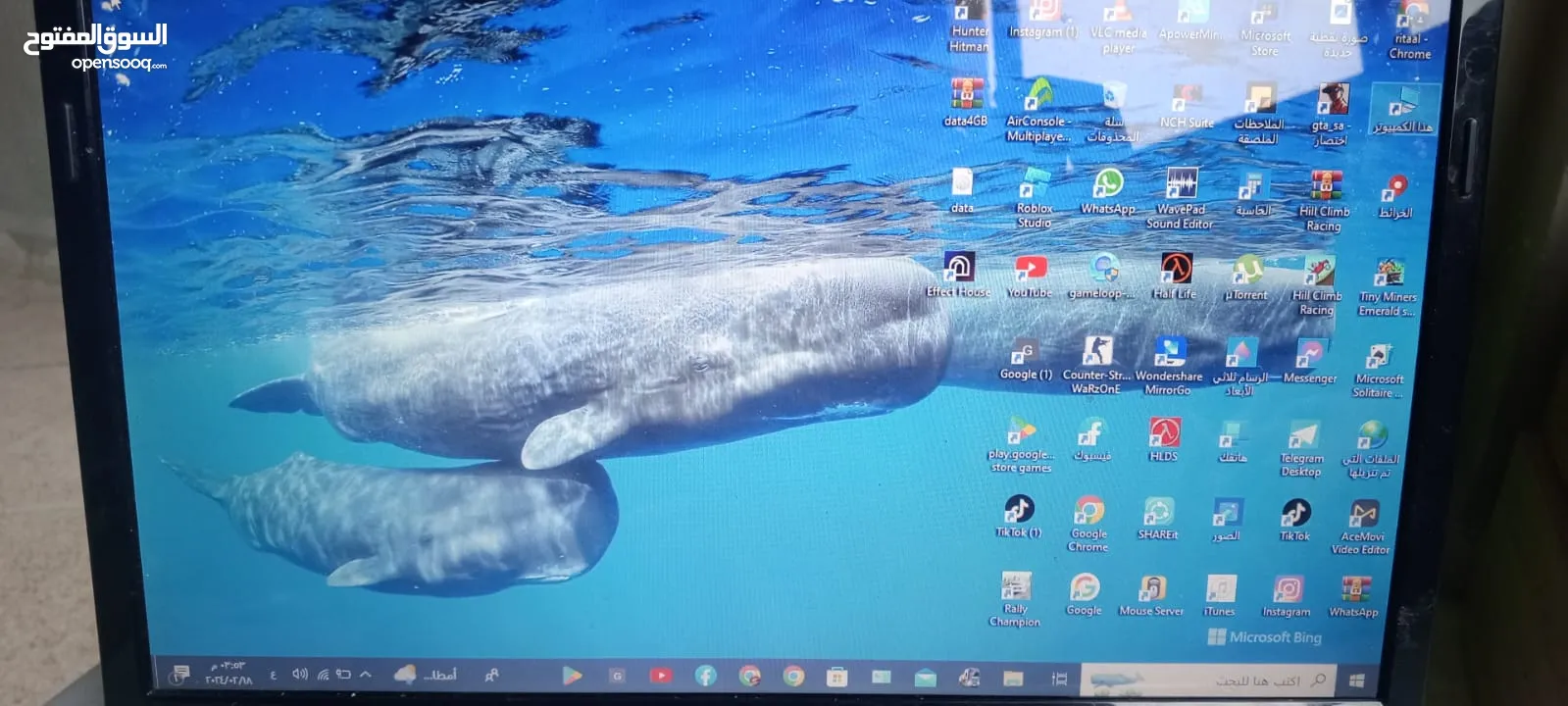
Task: Launch the Half Life shortcut
Action: click(x=1175, y=277)
